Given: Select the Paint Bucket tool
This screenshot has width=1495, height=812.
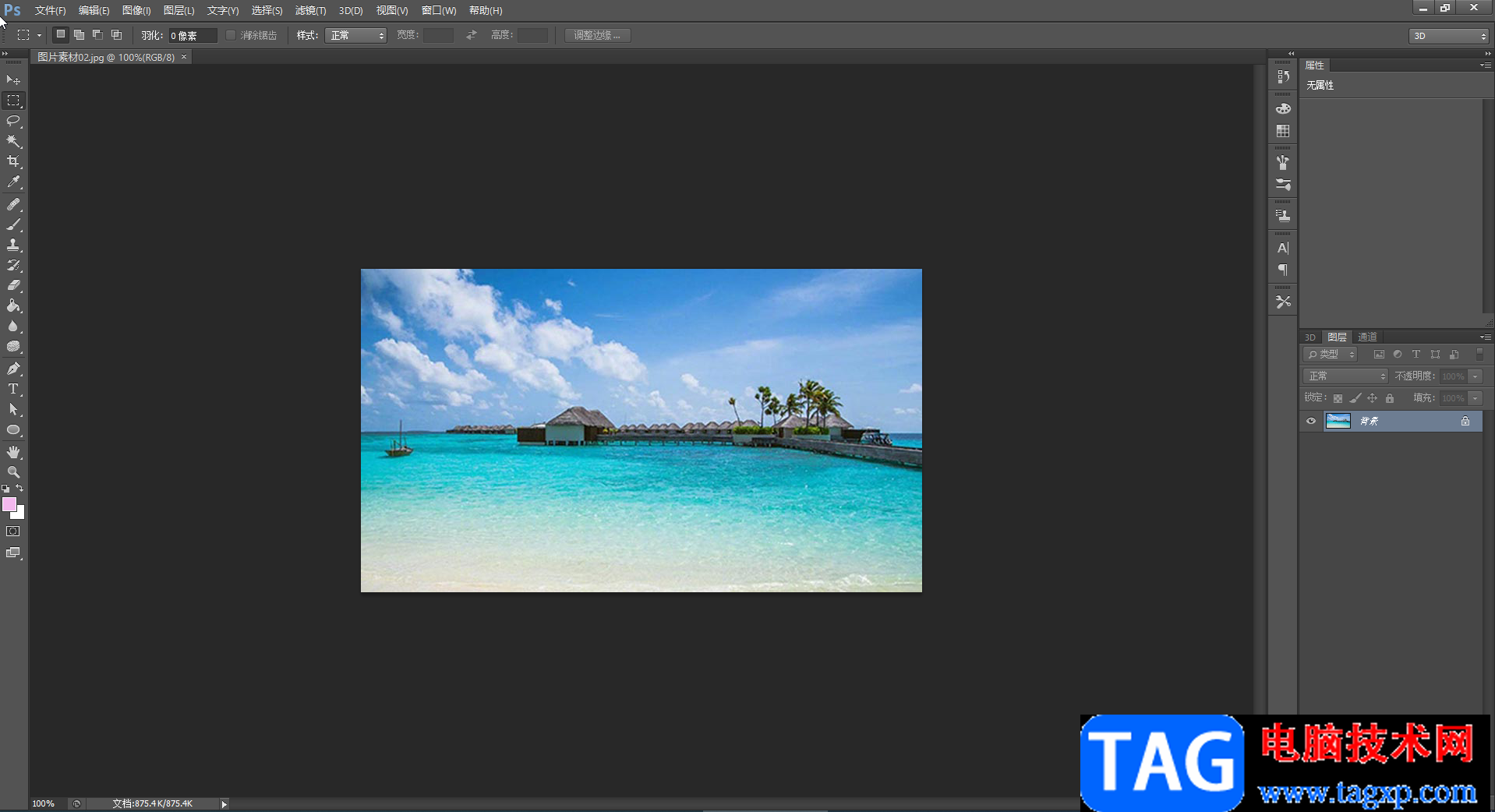Looking at the screenshot, I should (x=13, y=305).
